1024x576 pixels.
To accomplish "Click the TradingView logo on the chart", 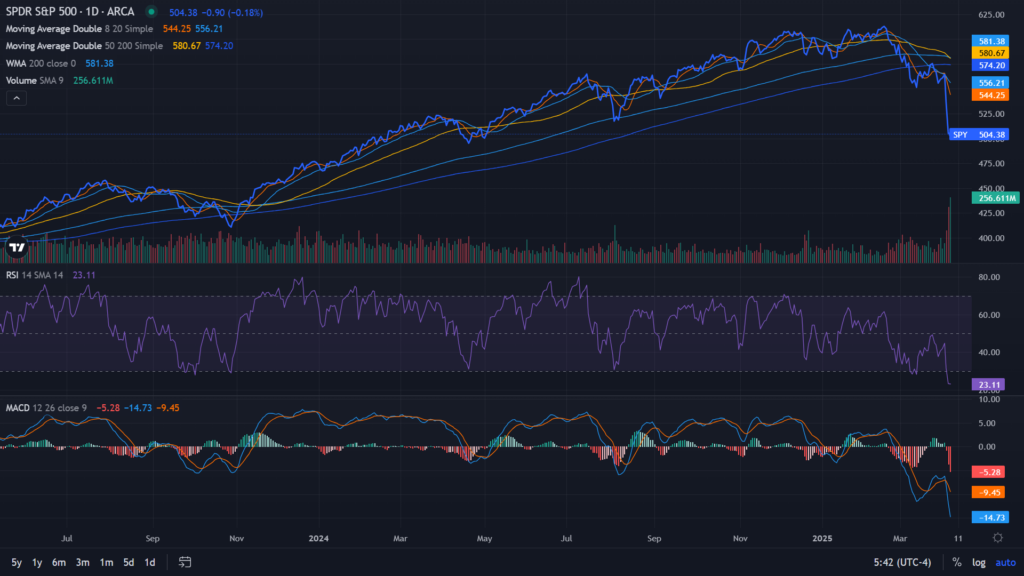I will [x=16, y=247].
